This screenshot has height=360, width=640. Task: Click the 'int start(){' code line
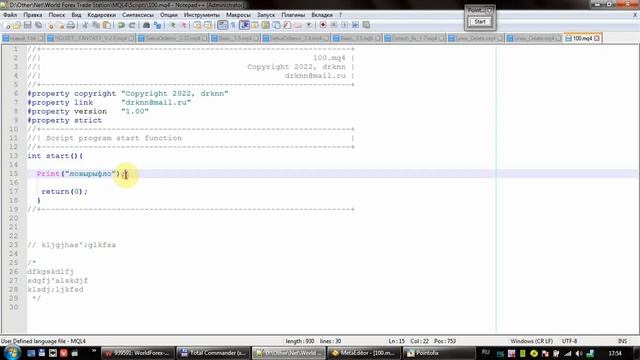[55, 156]
